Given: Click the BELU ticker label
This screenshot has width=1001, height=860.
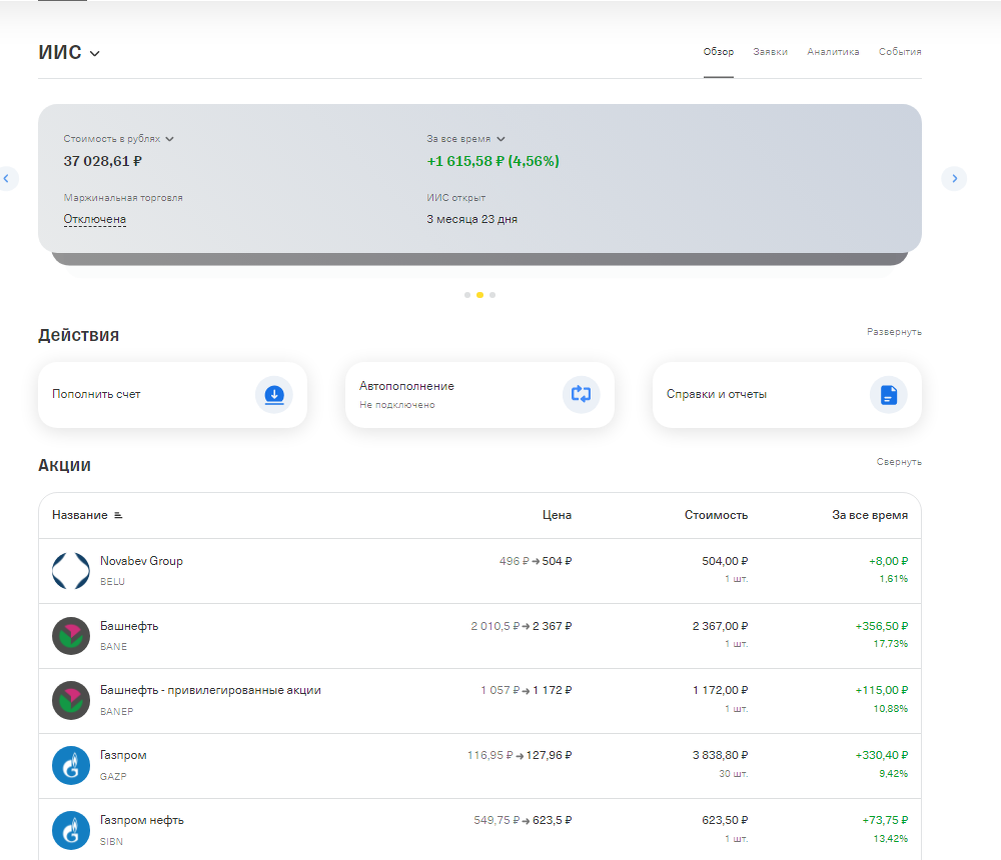Looking at the screenshot, I should [x=112, y=582].
